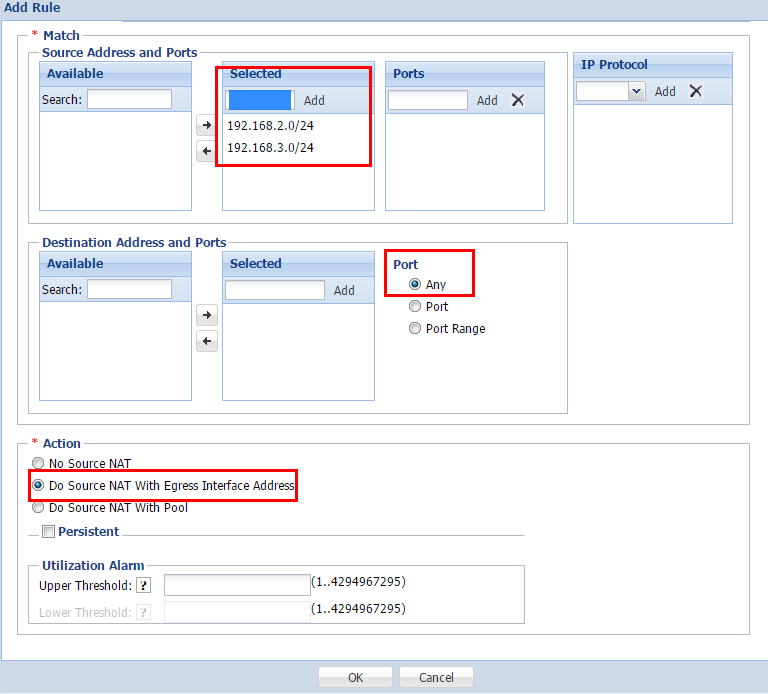Move source address left to Available
The height and width of the screenshot is (694, 768).
coord(207,151)
